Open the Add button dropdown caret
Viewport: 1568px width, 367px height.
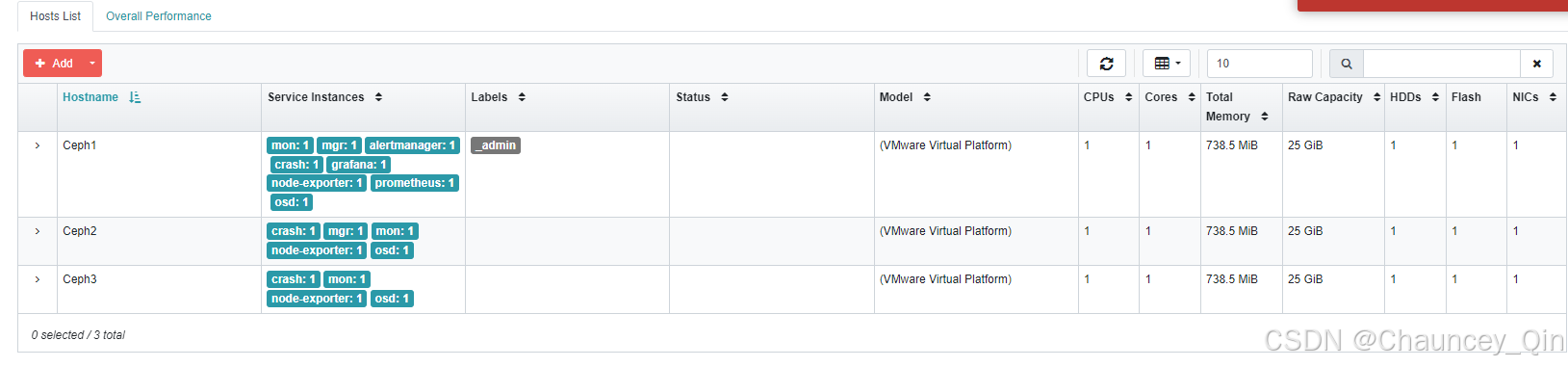coord(92,64)
